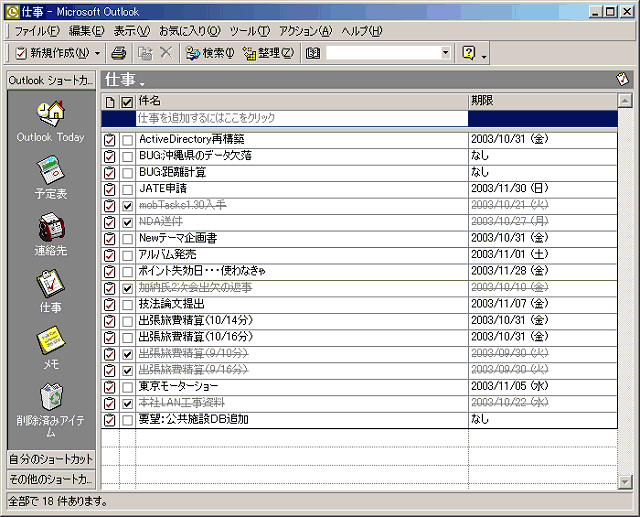Open the 表示 menu

point(131,31)
